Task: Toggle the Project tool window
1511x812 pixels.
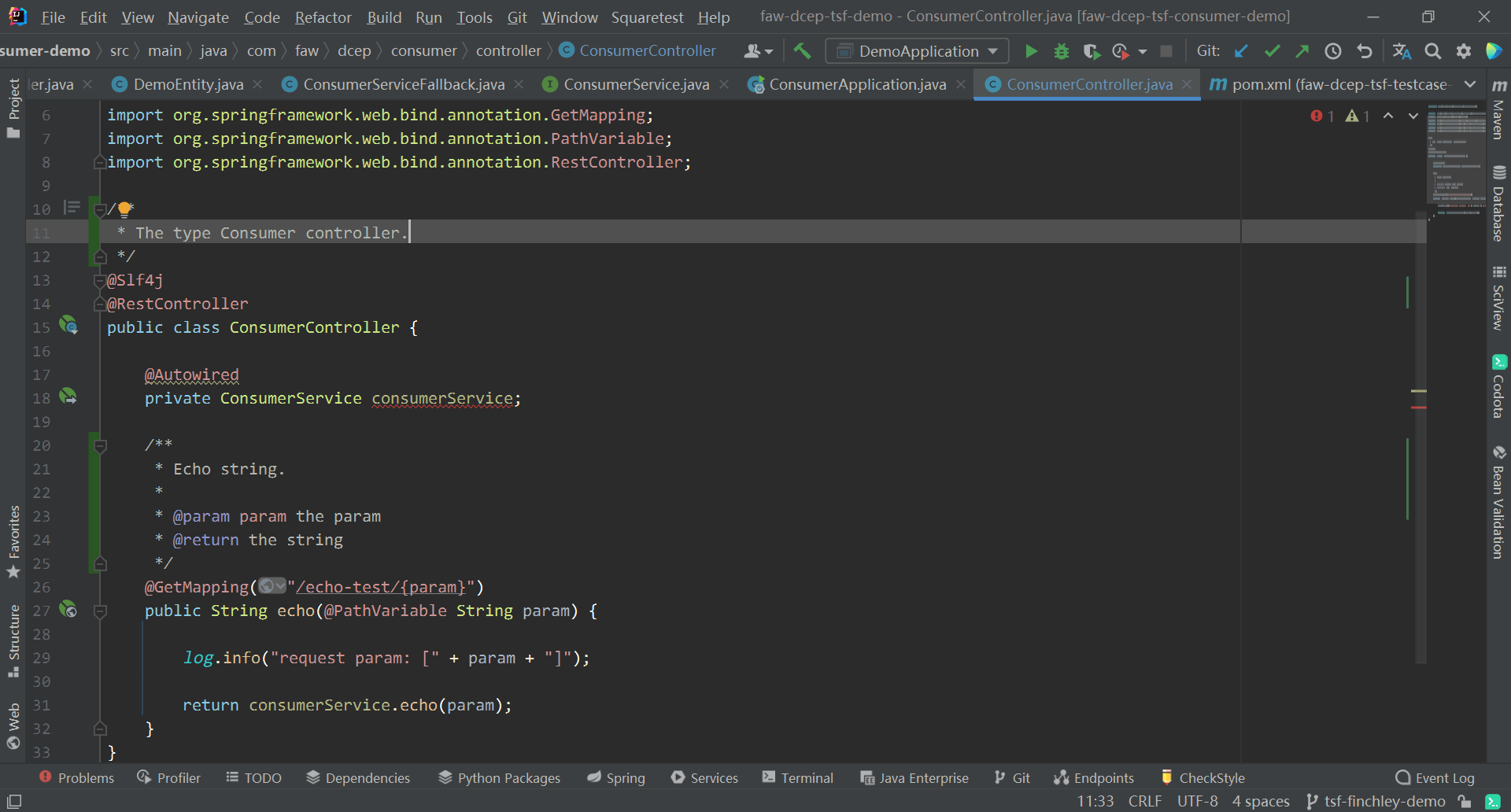Action: click(13, 108)
